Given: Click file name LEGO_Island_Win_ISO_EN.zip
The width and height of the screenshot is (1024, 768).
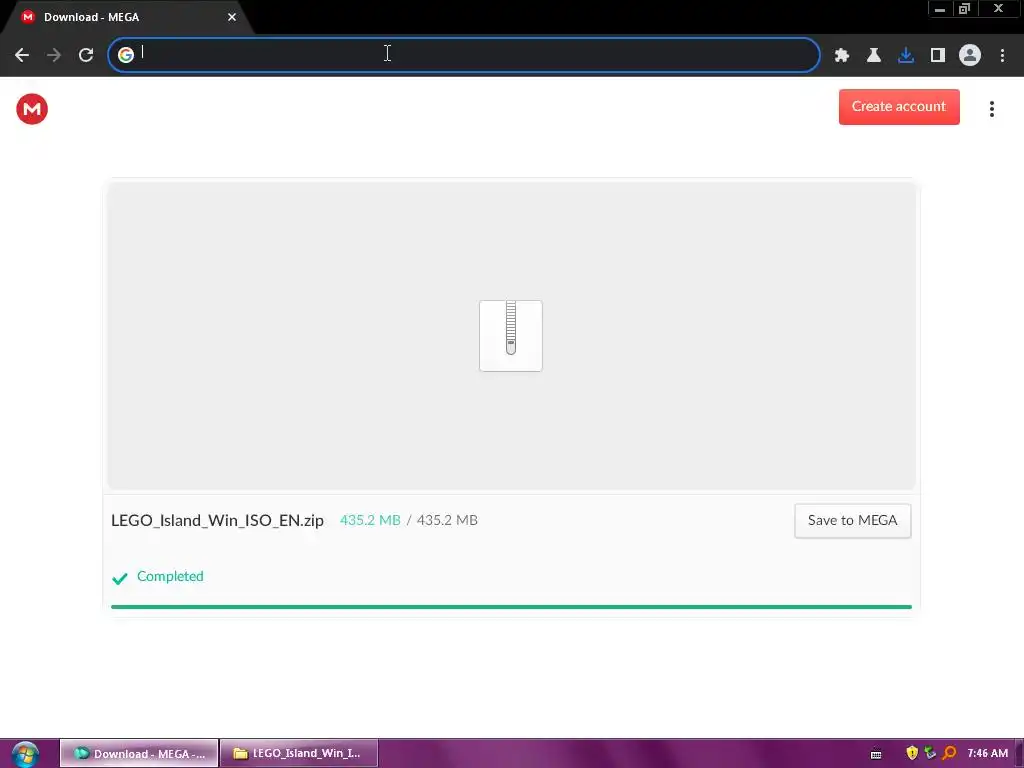Looking at the screenshot, I should [x=217, y=520].
